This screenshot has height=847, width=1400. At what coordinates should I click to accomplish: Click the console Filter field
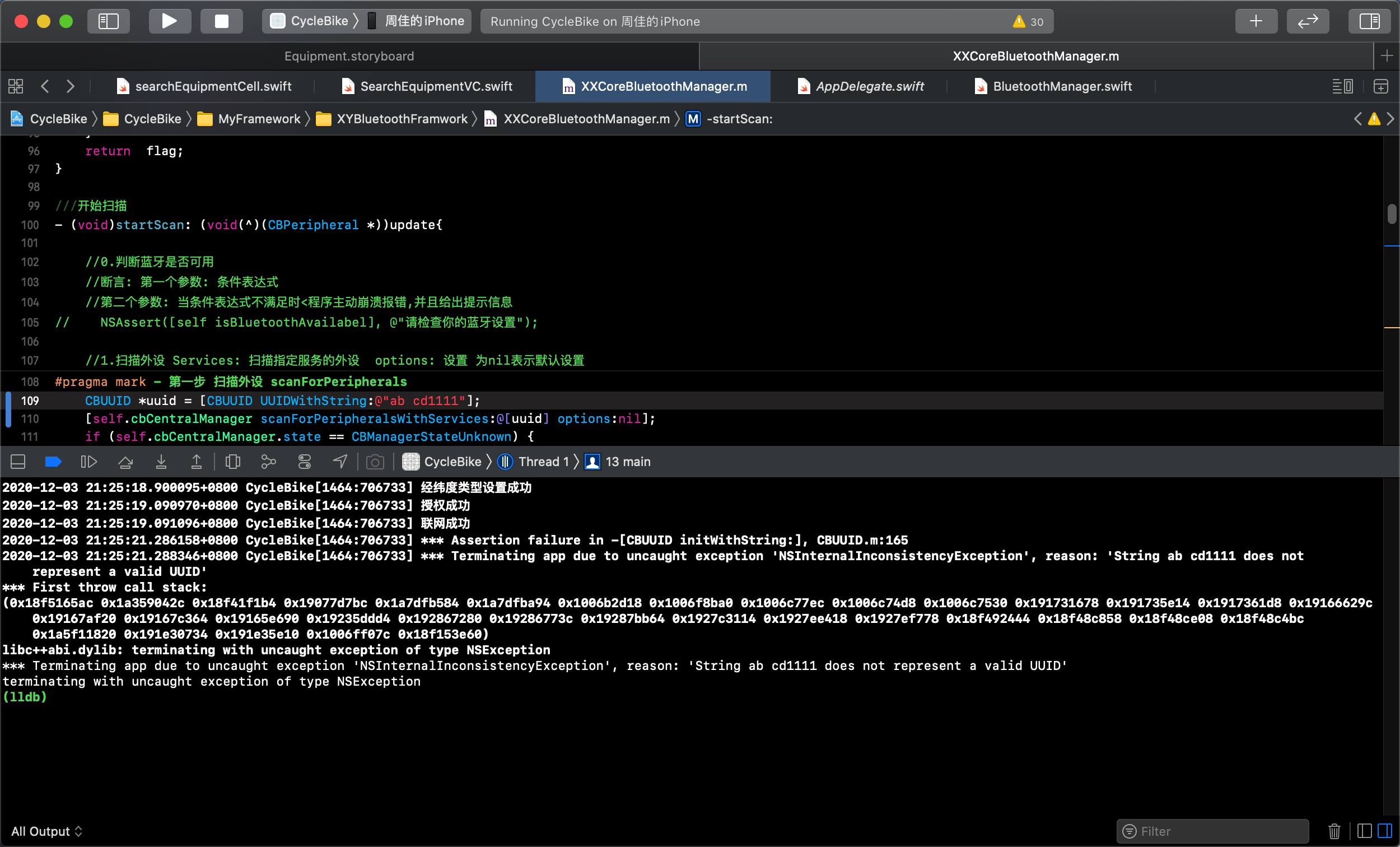(x=1216, y=831)
